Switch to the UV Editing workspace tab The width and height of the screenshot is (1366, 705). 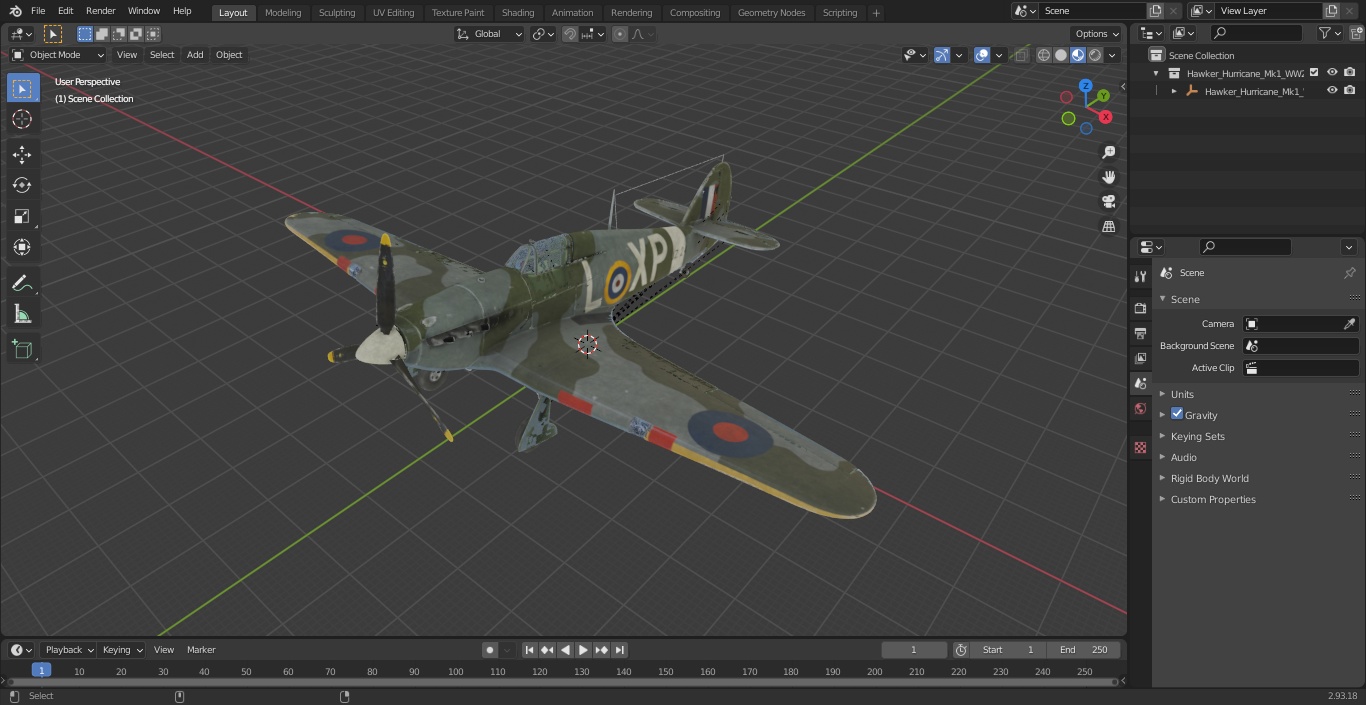[x=393, y=12]
